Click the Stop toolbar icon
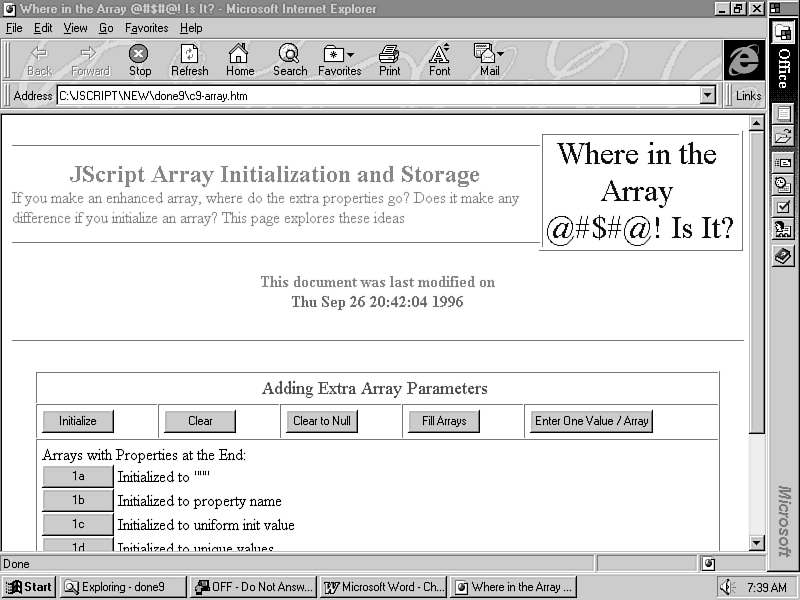 (x=140, y=54)
